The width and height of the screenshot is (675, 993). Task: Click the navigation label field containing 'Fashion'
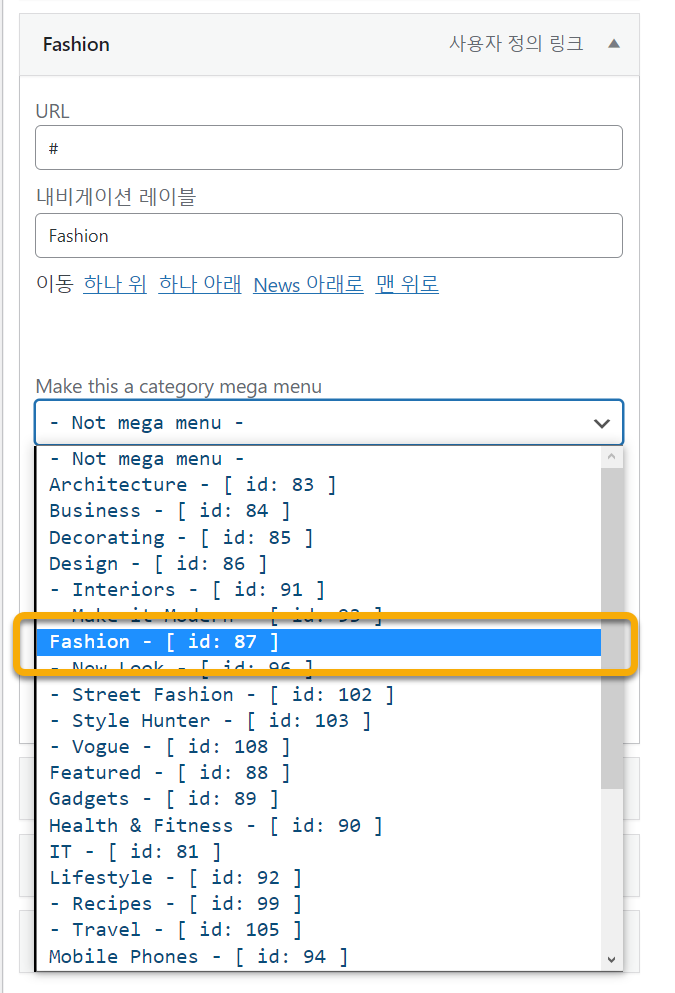click(328, 236)
